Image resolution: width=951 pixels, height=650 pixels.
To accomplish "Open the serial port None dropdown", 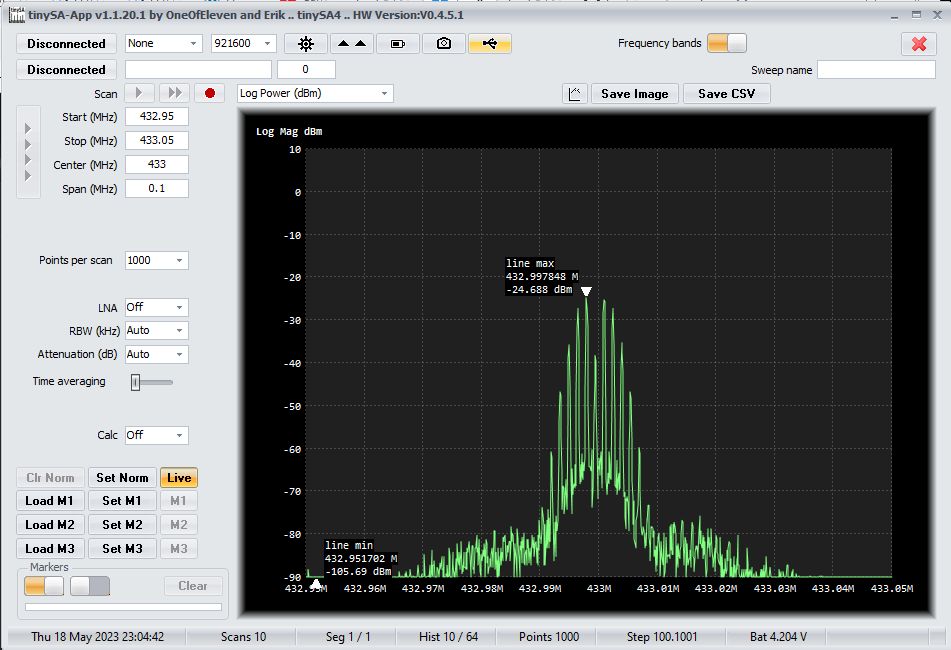I will tap(163, 43).
